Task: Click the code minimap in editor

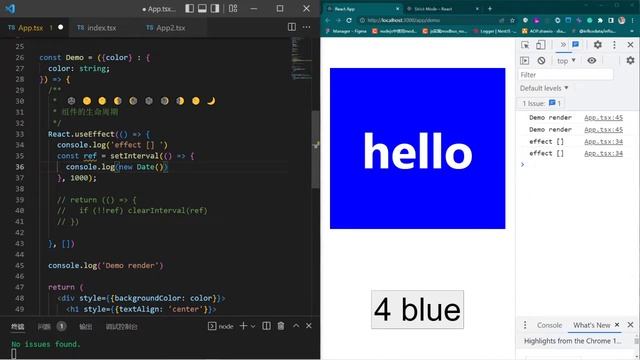Action: 301,58
